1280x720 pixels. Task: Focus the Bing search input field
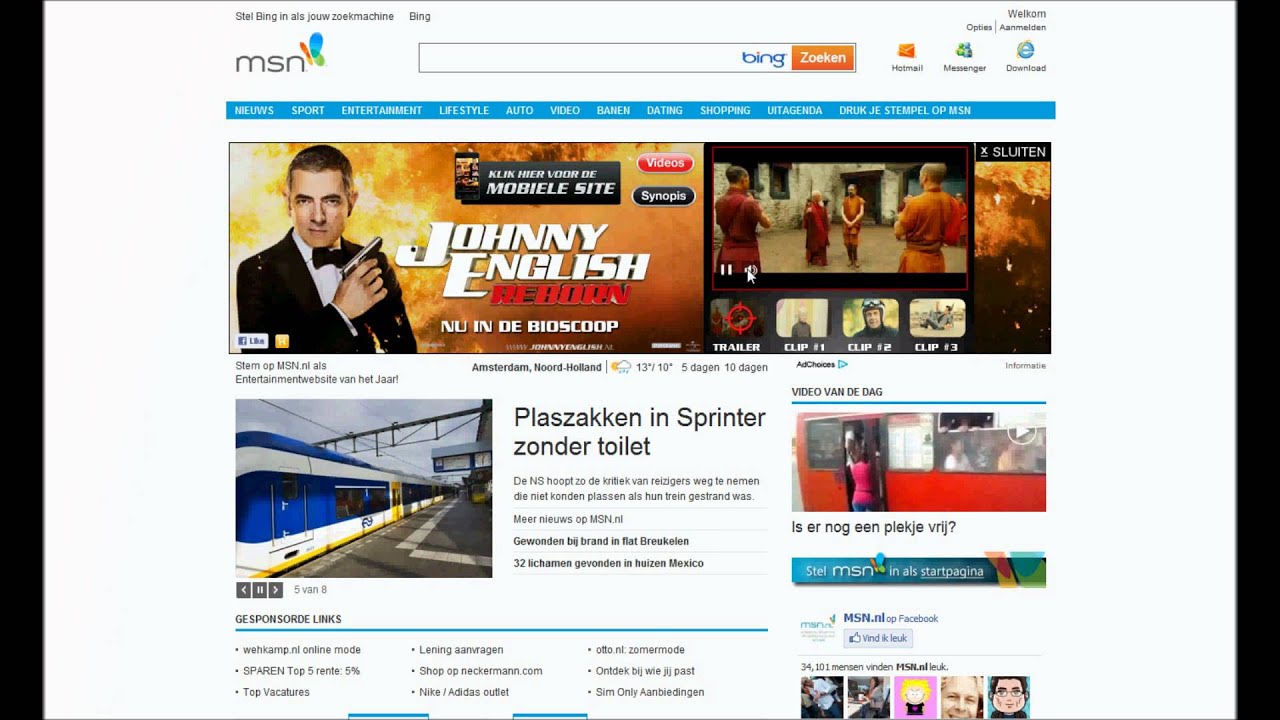(x=580, y=58)
